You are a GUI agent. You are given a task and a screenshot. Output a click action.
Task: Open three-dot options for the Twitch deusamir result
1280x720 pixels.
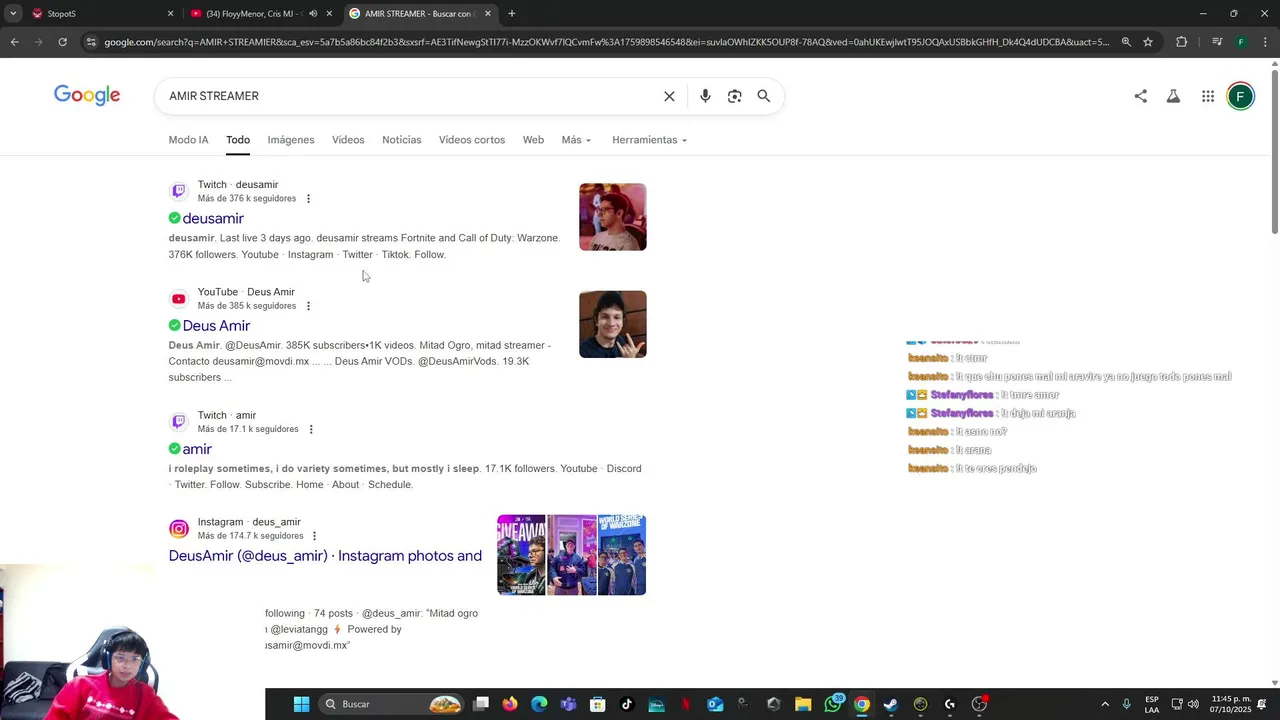point(308,198)
